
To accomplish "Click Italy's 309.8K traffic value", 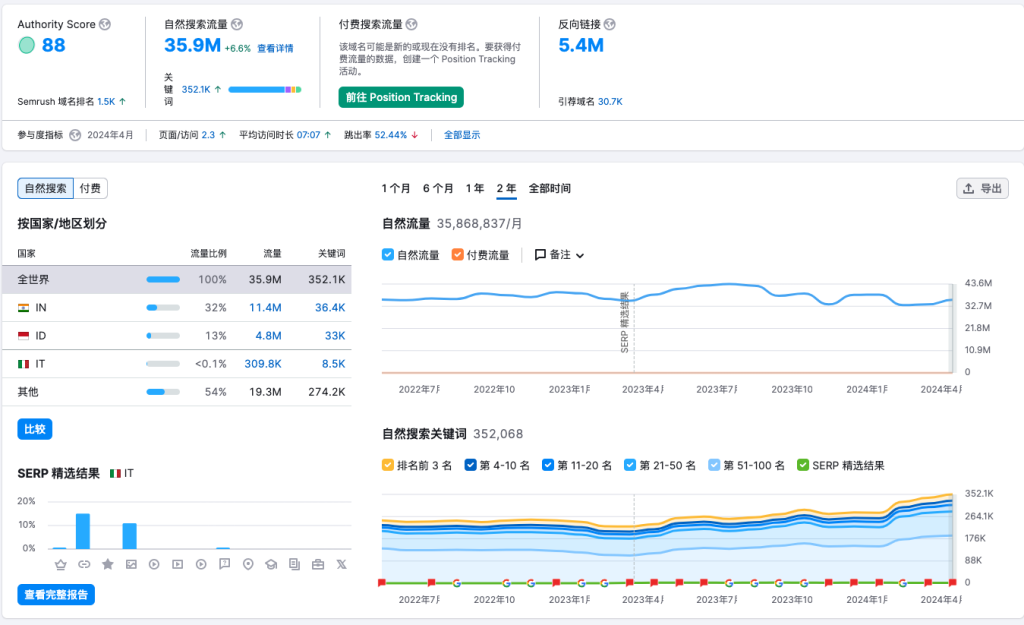I will coord(263,364).
